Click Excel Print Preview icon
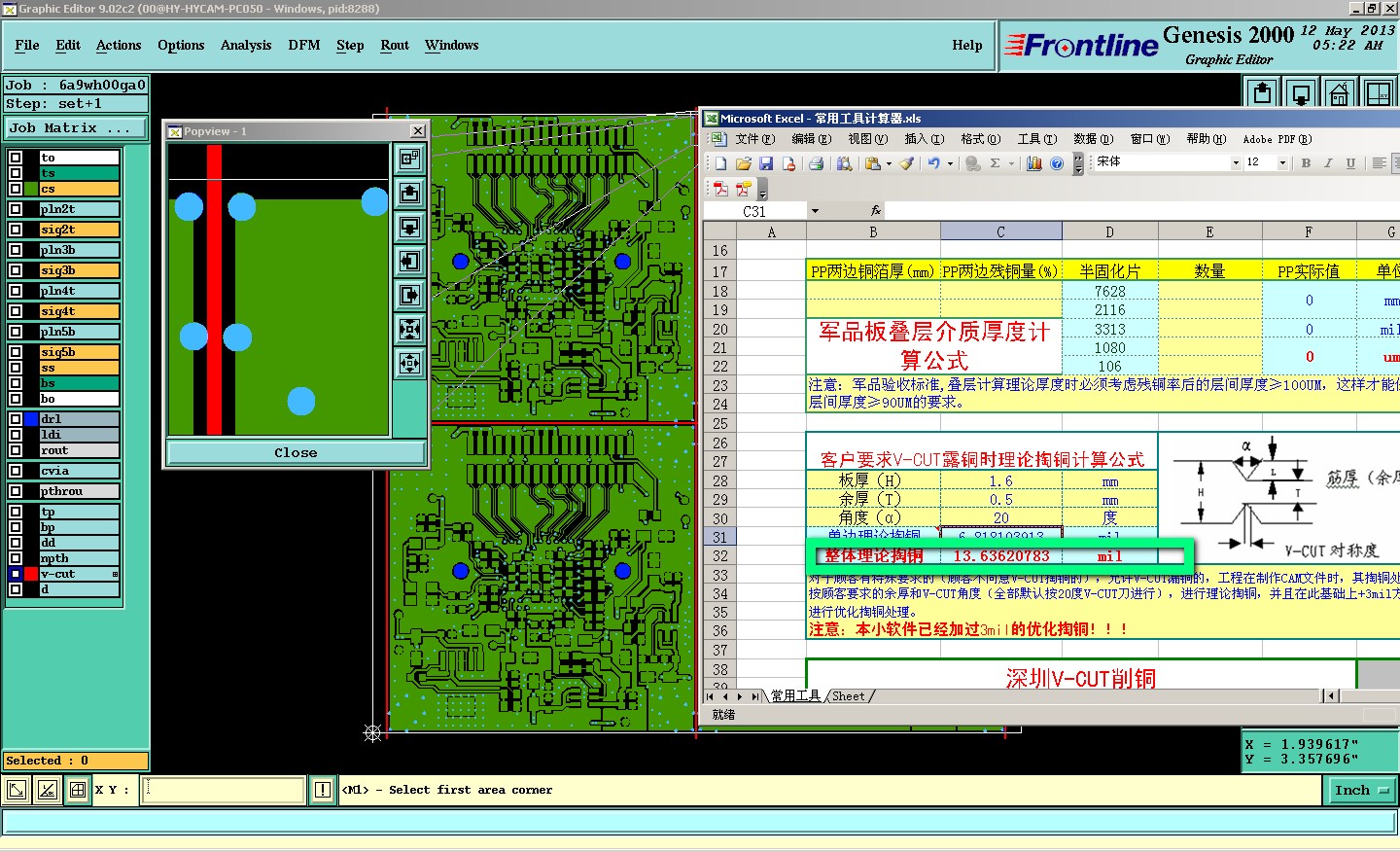Image resolution: width=1400 pixels, height=852 pixels. click(844, 163)
